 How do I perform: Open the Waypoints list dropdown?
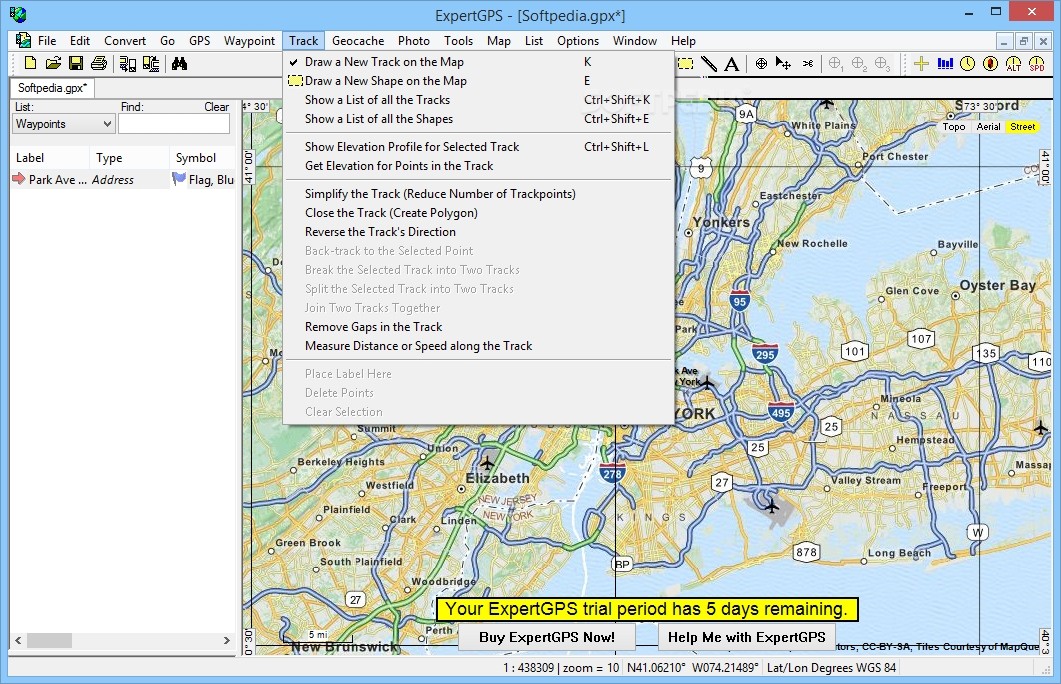63,124
